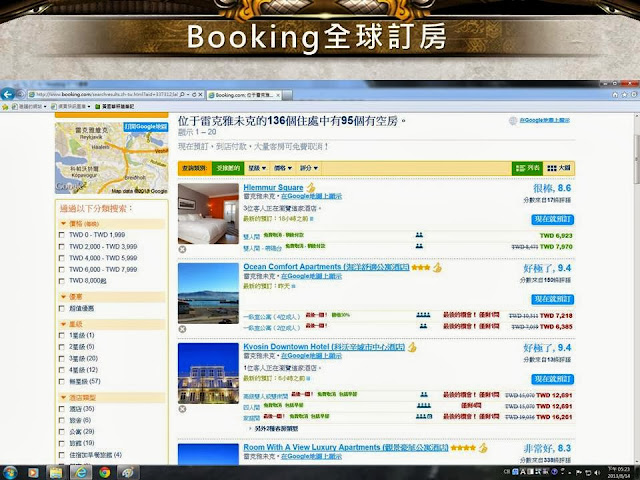Image resolution: width=640 pixels, height=480 pixels.
Task: Open Kvosin Downtown Hotel night building photo
Action: pyautogui.click(x=208, y=373)
